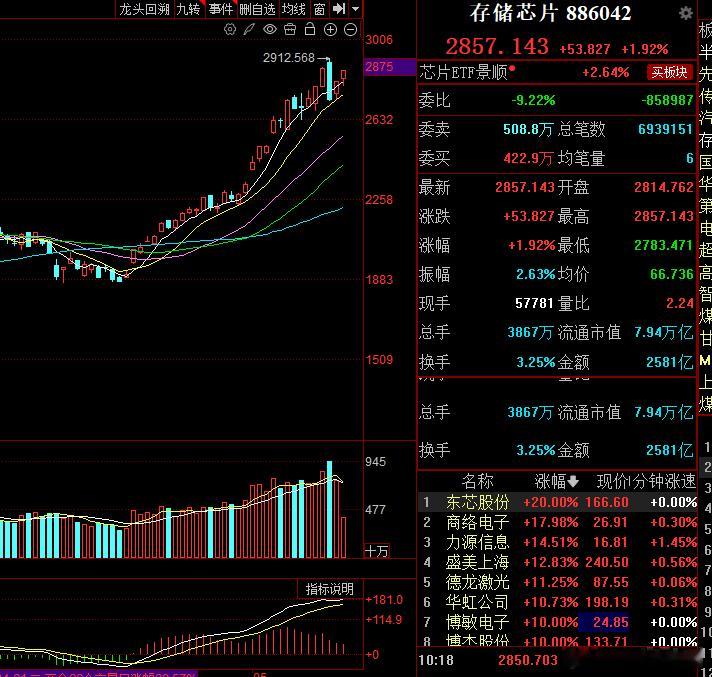Screen dimensions: 712x677
Task: Click the 10:18 time tick entry
Action: click(x=435, y=660)
